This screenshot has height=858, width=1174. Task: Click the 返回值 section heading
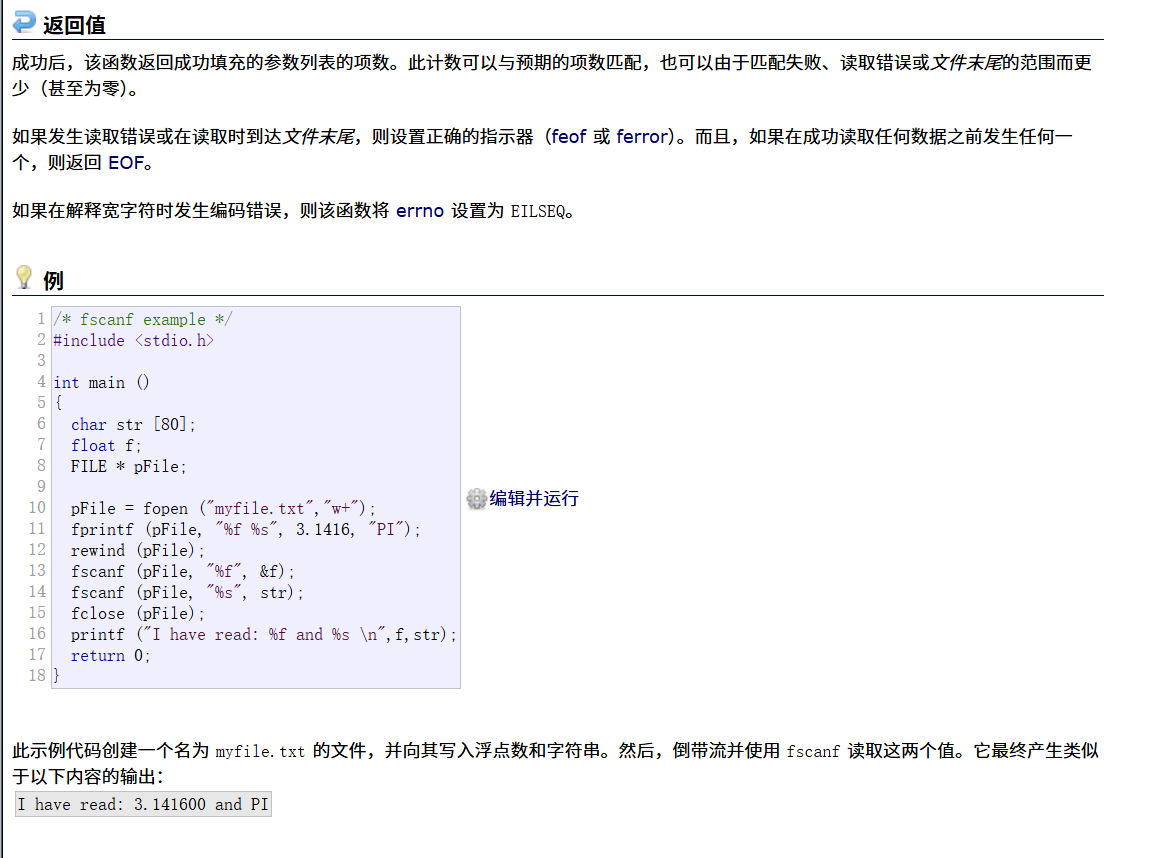(74, 25)
